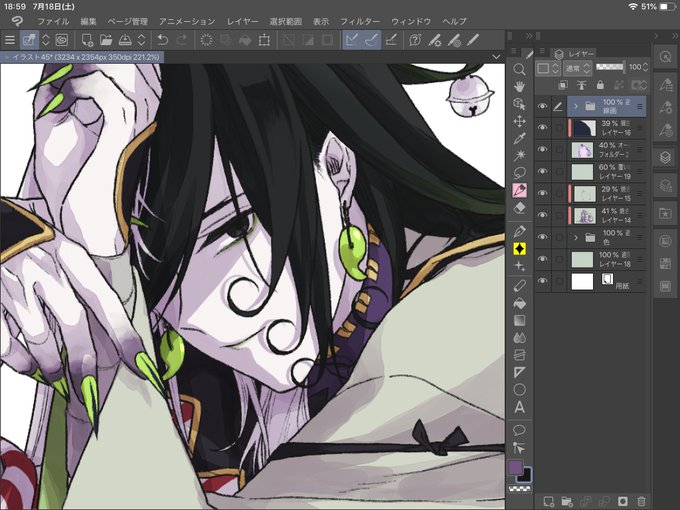Toggle visibility of layer レイヤー 18
The width and height of the screenshot is (680, 510).
(x=543, y=259)
